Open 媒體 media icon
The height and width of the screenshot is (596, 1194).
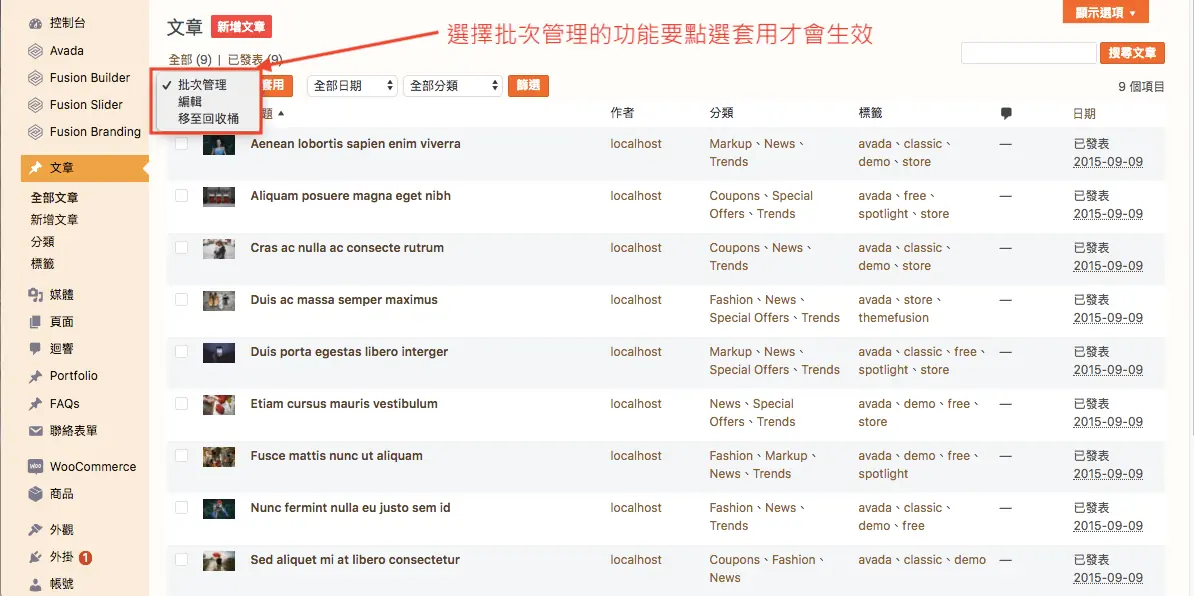35,295
